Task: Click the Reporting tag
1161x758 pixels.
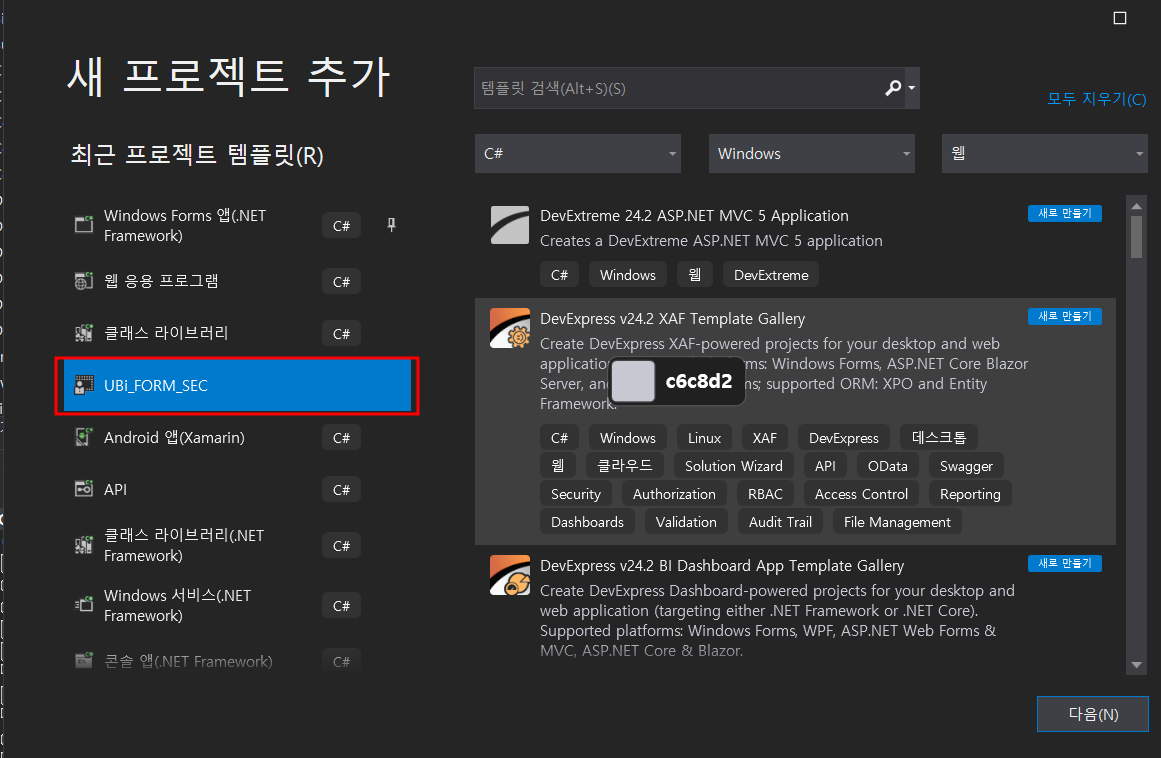Action: [x=970, y=494]
